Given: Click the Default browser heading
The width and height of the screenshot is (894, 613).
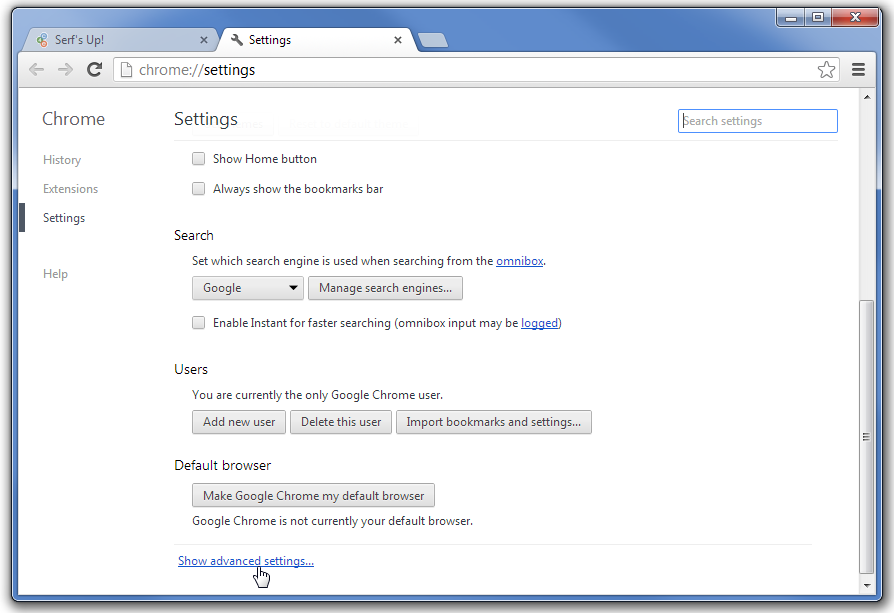Looking at the screenshot, I should [x=222, y=465].
